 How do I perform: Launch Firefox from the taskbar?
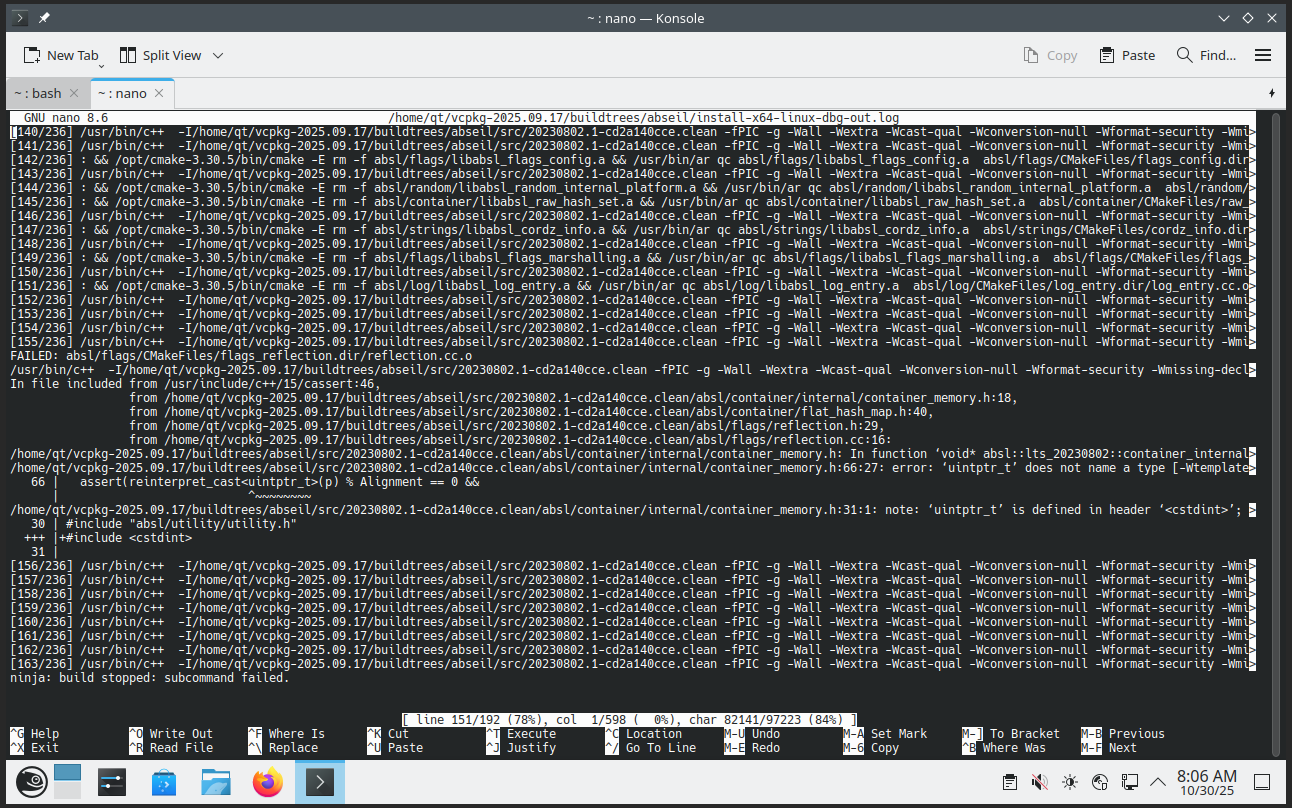click(x=268, y=782)
